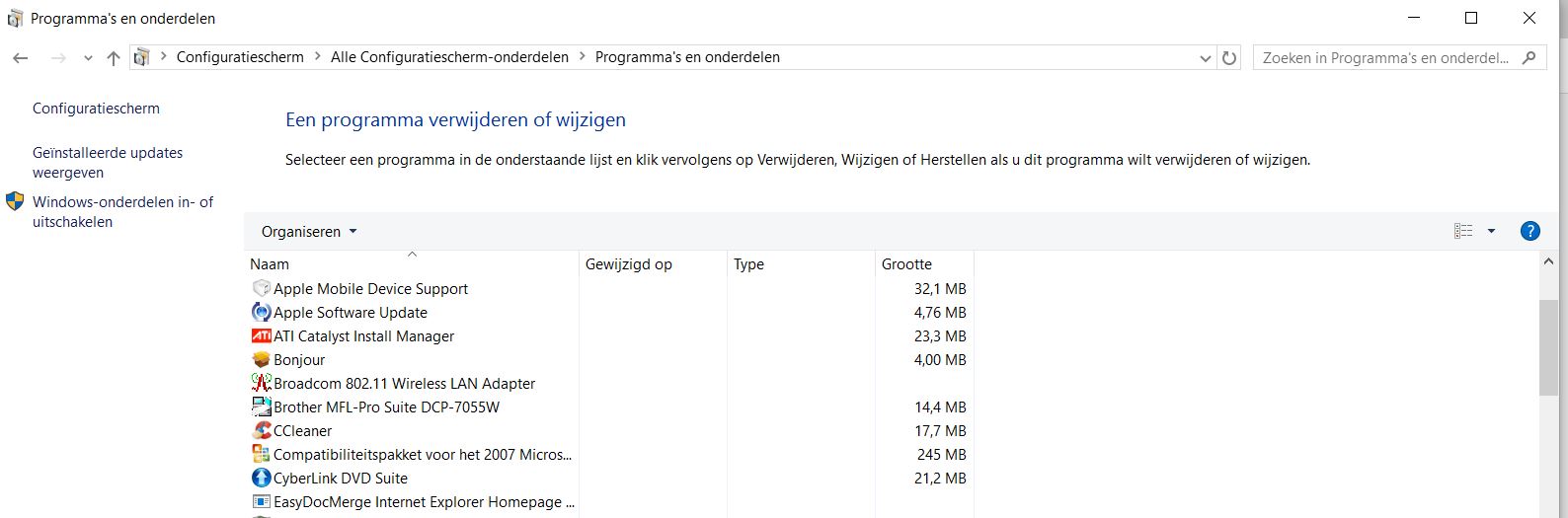
Task: Refresh the address bar location
Action: (x=1229, y=57)
